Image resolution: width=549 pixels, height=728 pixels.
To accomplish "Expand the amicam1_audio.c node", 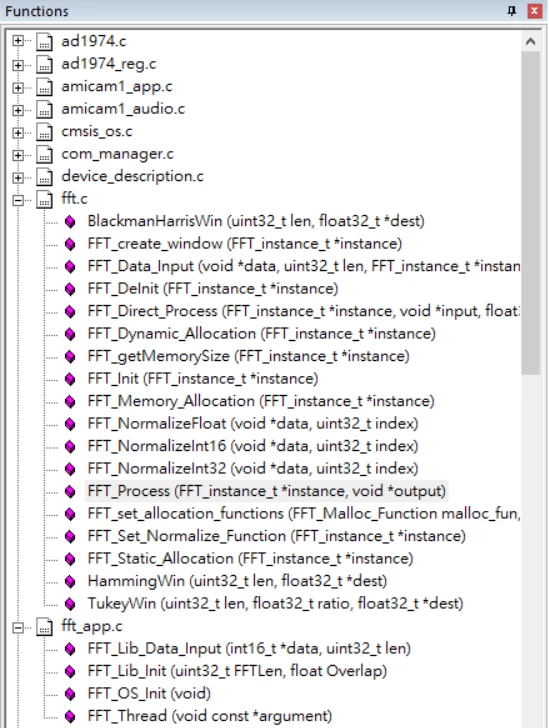I will pyautogui.click(x=18, y=109).
